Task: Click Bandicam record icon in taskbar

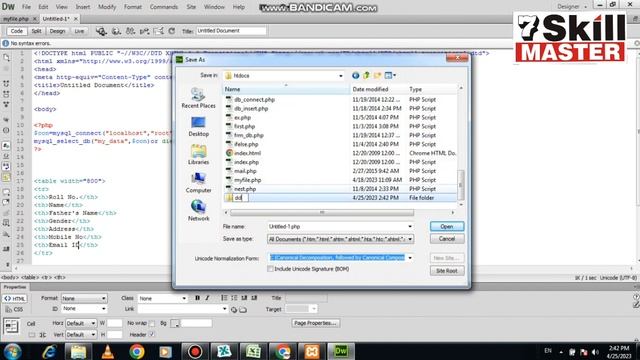Action: coord(195,351)
